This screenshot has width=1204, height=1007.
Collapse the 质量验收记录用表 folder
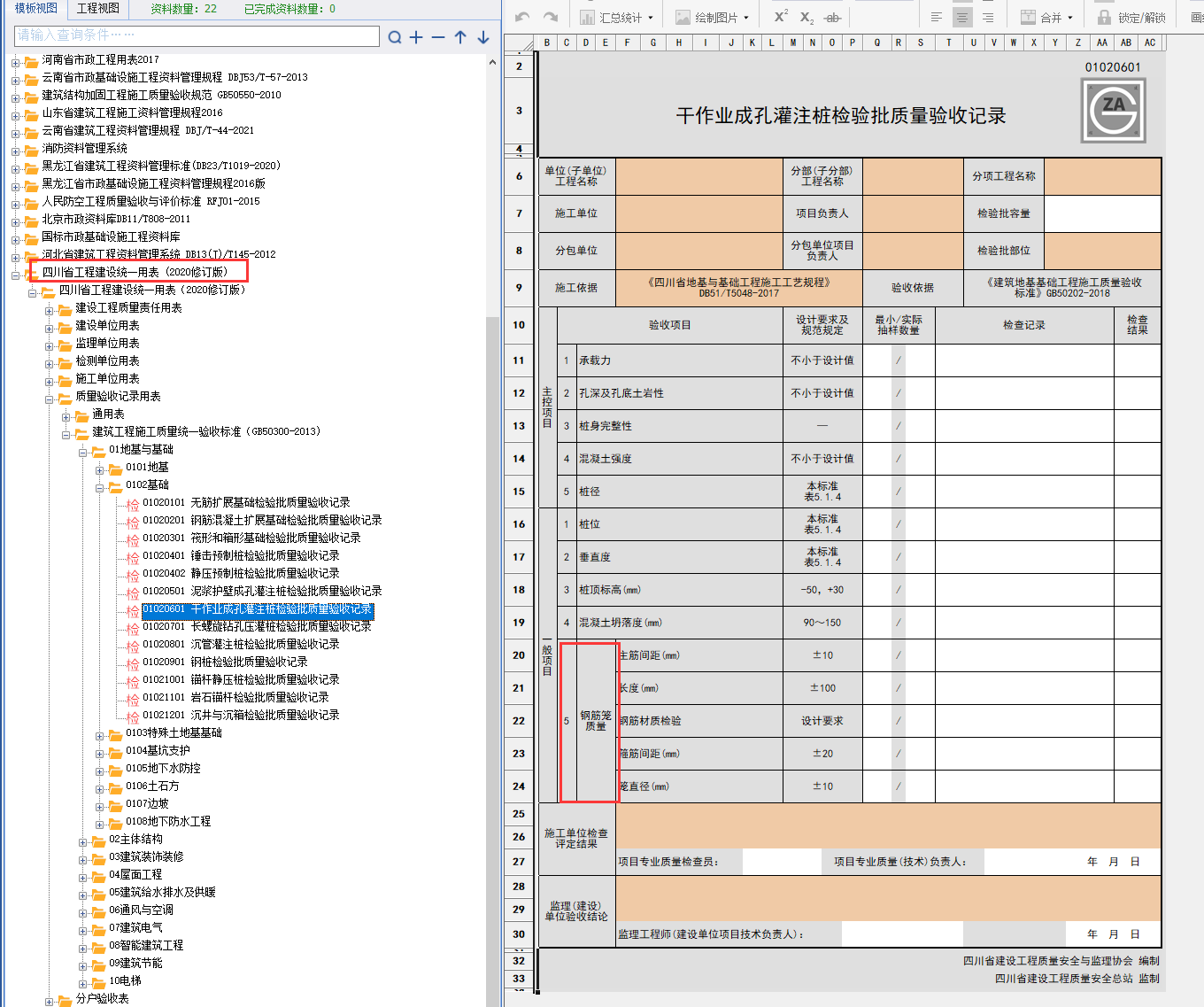[50, 399]
